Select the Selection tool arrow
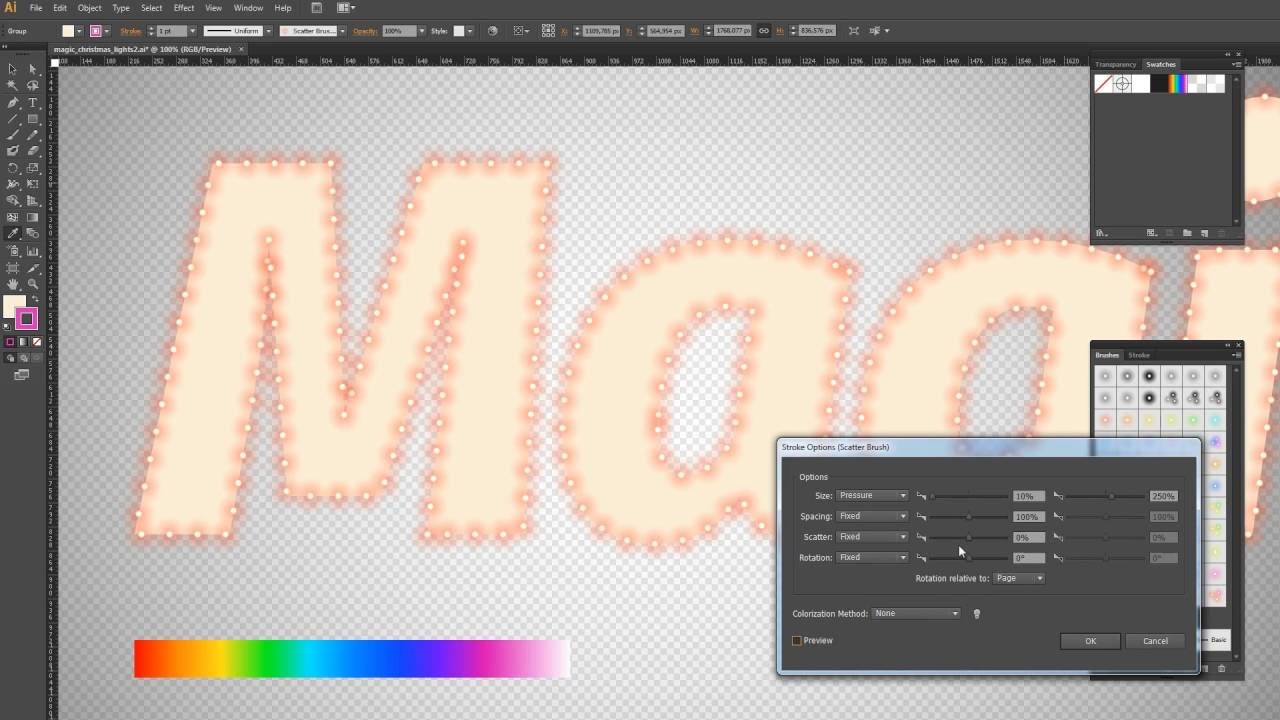 coord(12,69)
